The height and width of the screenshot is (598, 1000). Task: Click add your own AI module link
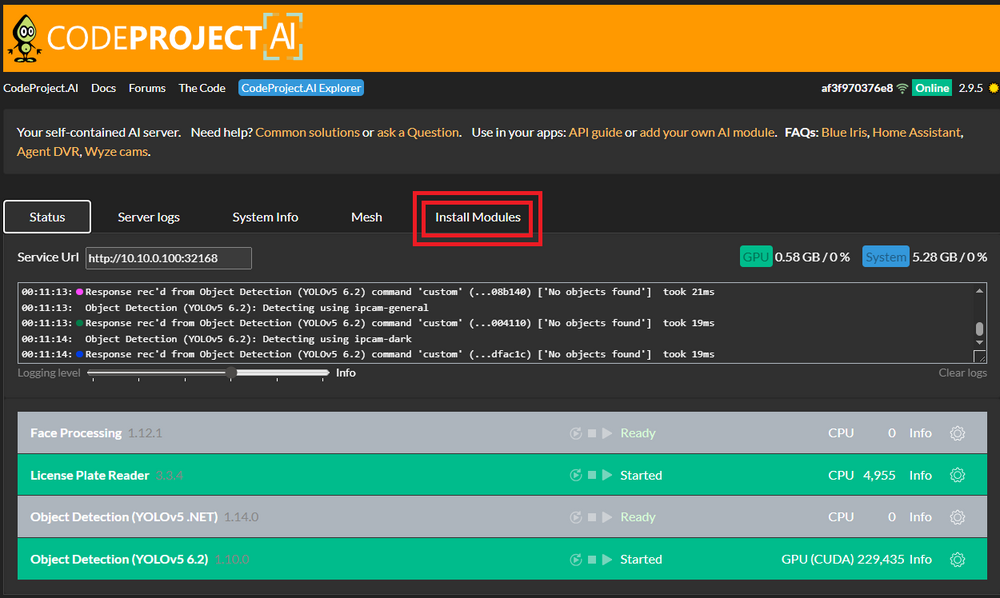click(x=707, y=133)
